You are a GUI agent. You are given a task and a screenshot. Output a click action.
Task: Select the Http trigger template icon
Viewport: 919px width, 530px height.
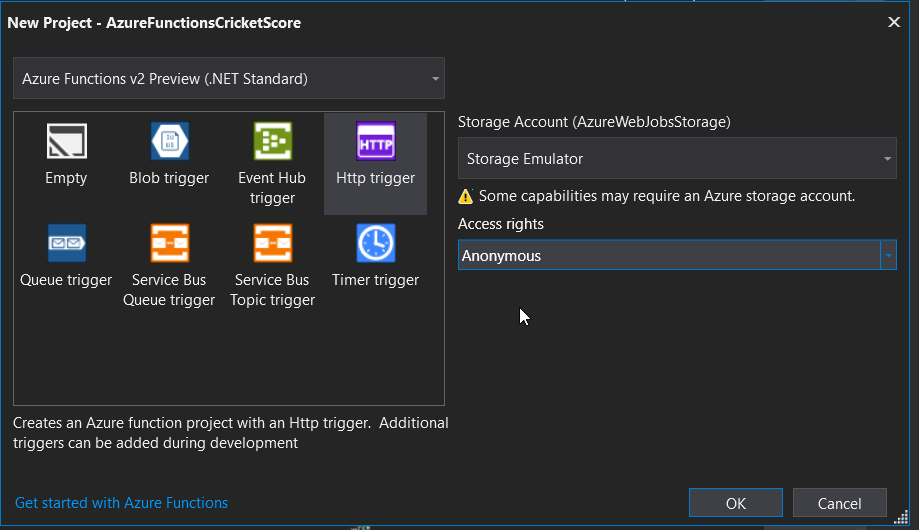click(375, 141)
